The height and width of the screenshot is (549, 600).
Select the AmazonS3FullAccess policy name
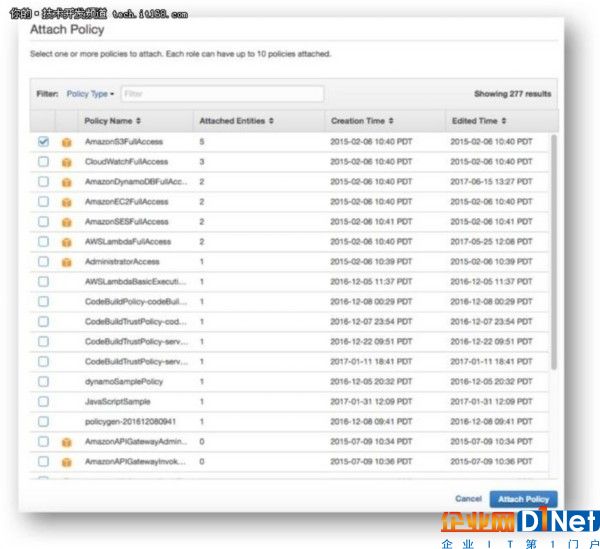[124, 142]
